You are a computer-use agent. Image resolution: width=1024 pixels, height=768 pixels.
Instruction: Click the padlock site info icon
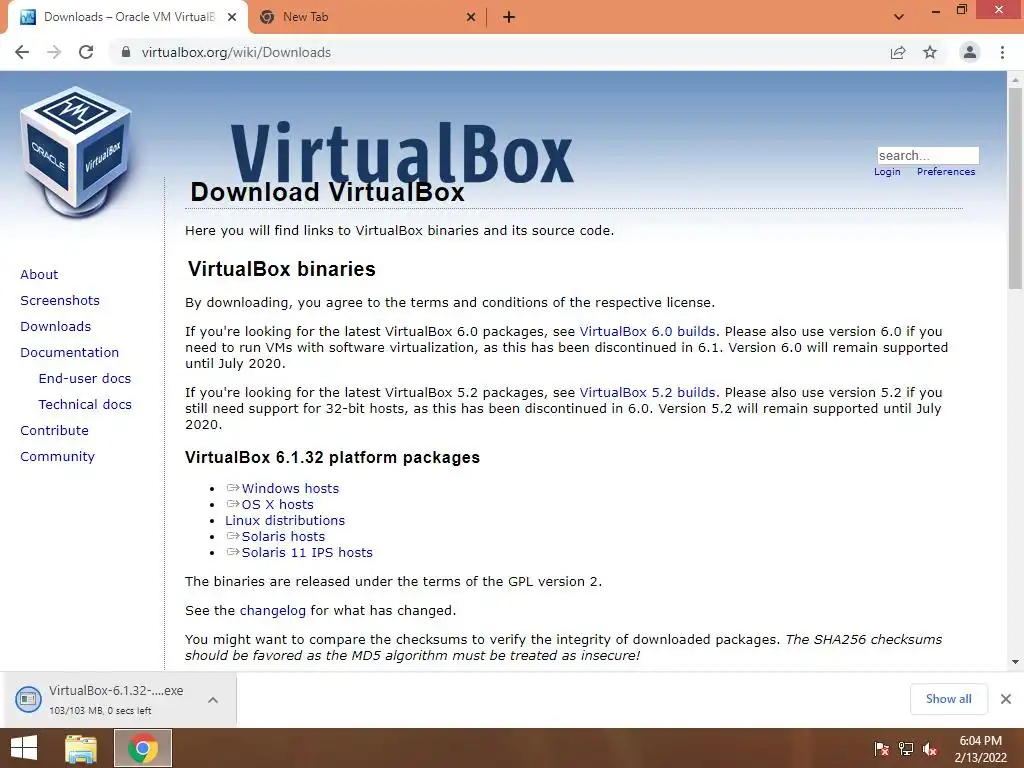[126, 52]
